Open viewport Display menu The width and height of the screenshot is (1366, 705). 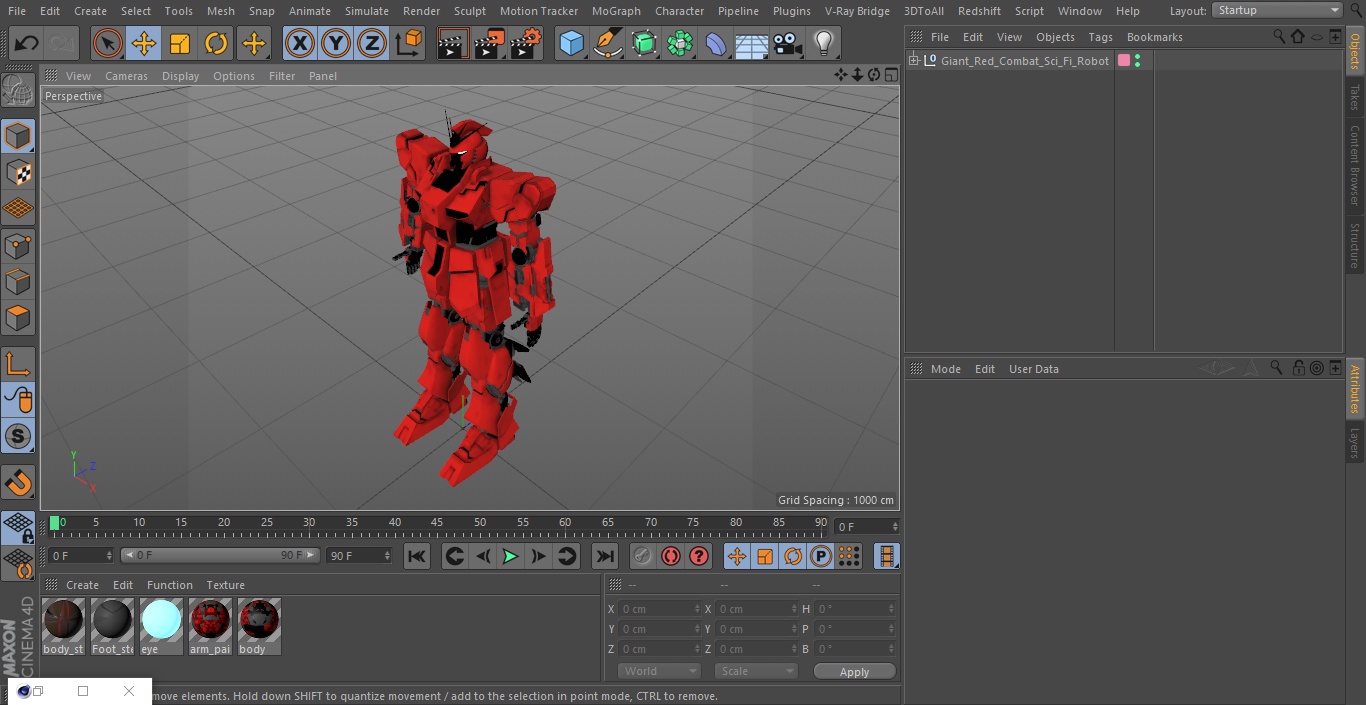tap(180, 76)
